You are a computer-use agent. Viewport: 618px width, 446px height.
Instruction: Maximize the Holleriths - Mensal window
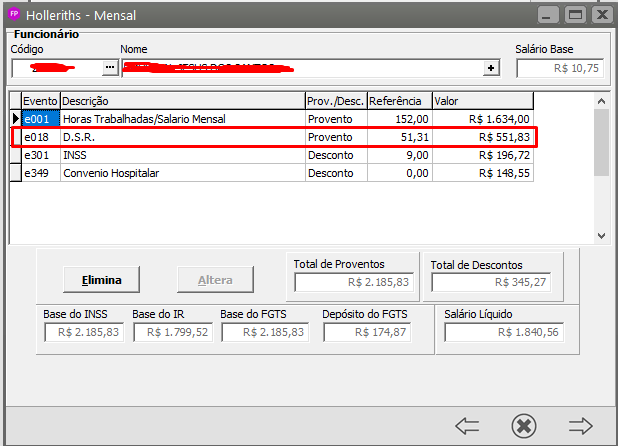click(x=575, y=15)
